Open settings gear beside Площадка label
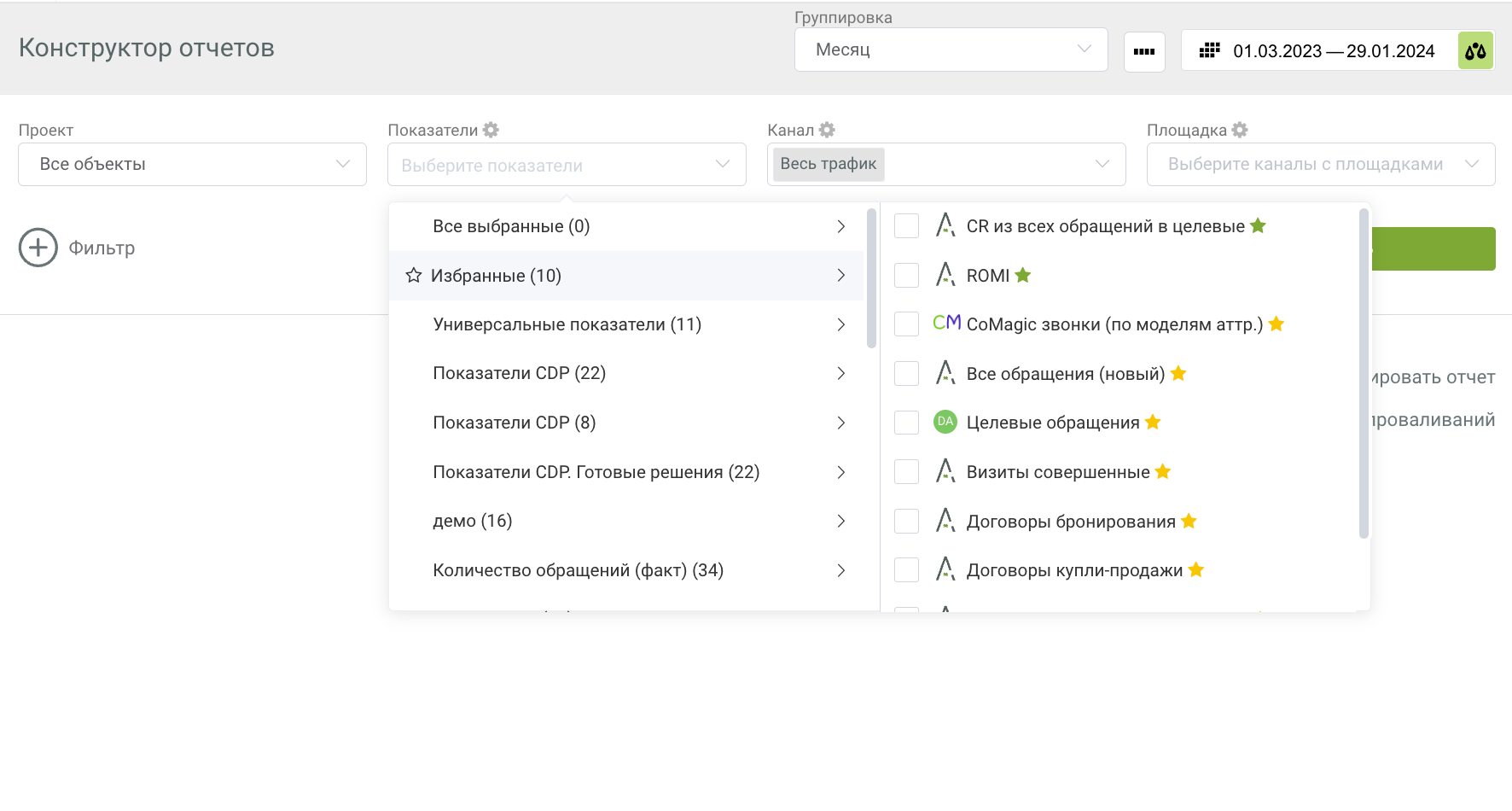 point(1240,130)
